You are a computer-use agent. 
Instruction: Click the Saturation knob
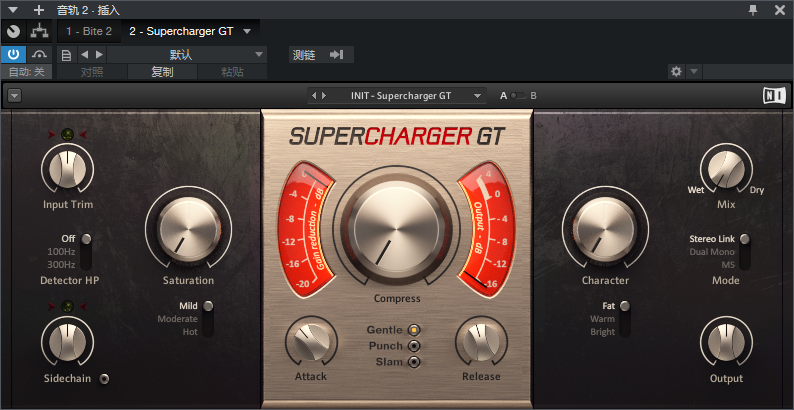coord(188,228)
